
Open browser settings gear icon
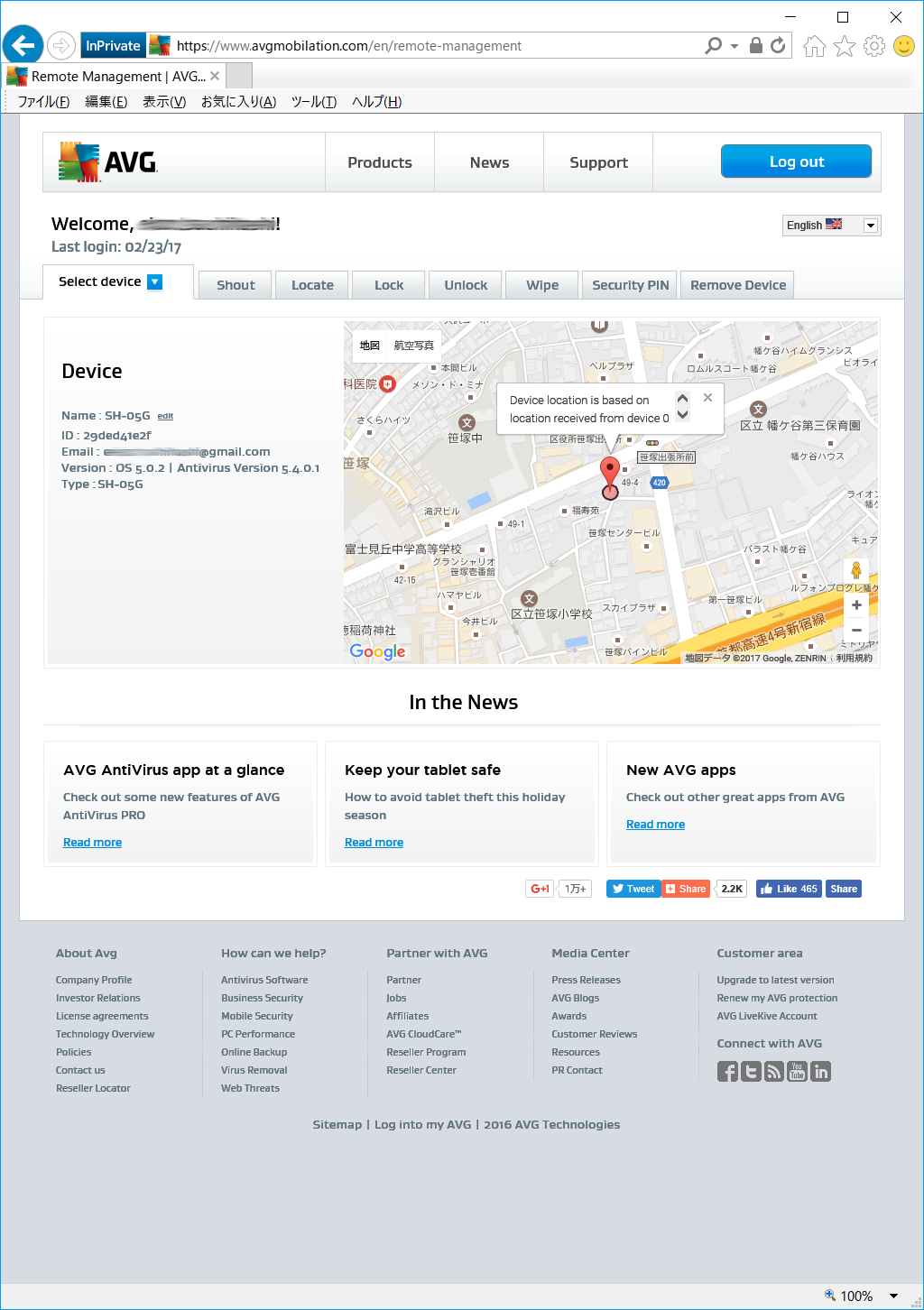[x=874, y=46]
